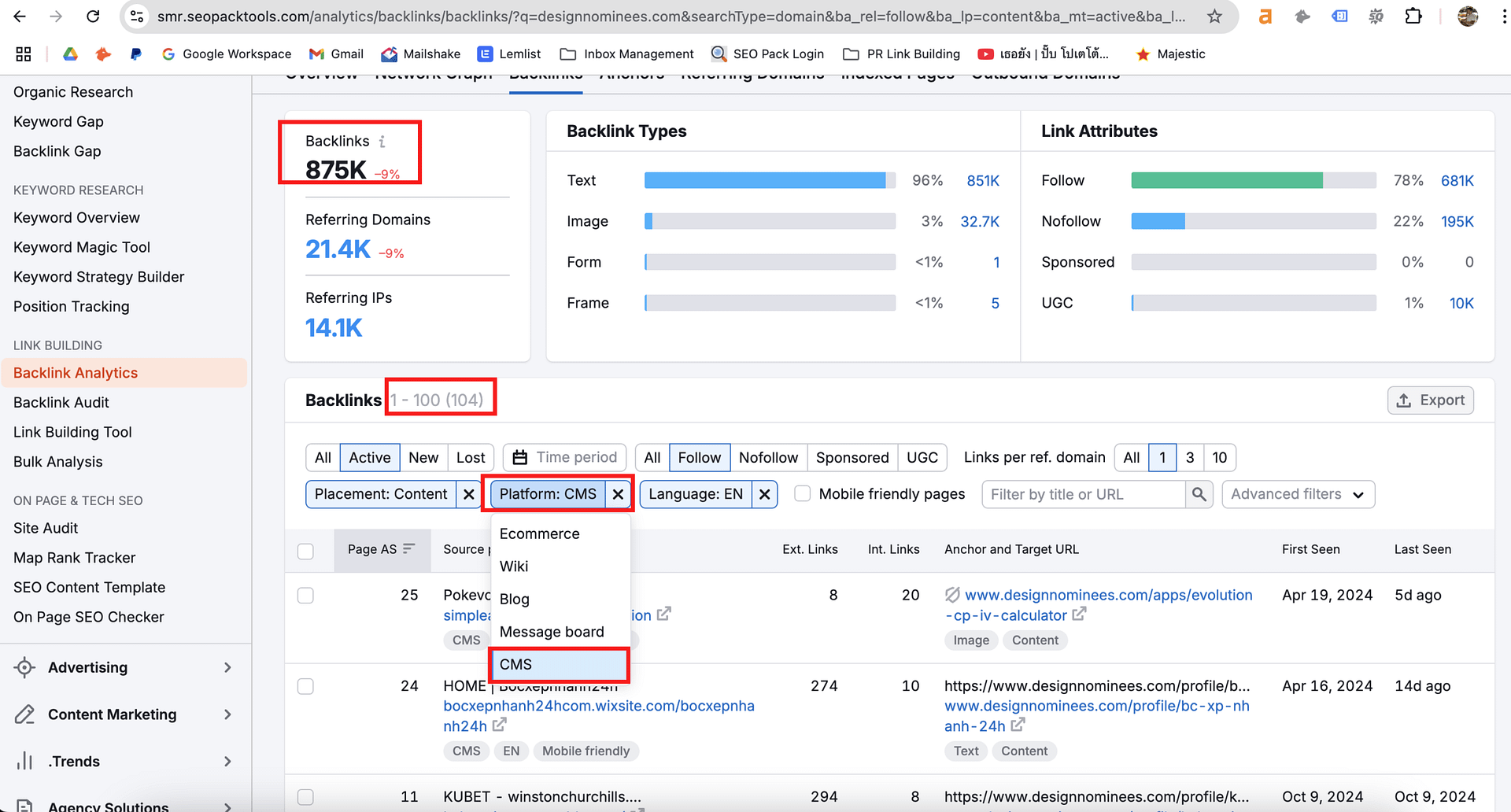Reload the page in browser
The width and height of the screenshot is (1511, 812).
93,17
